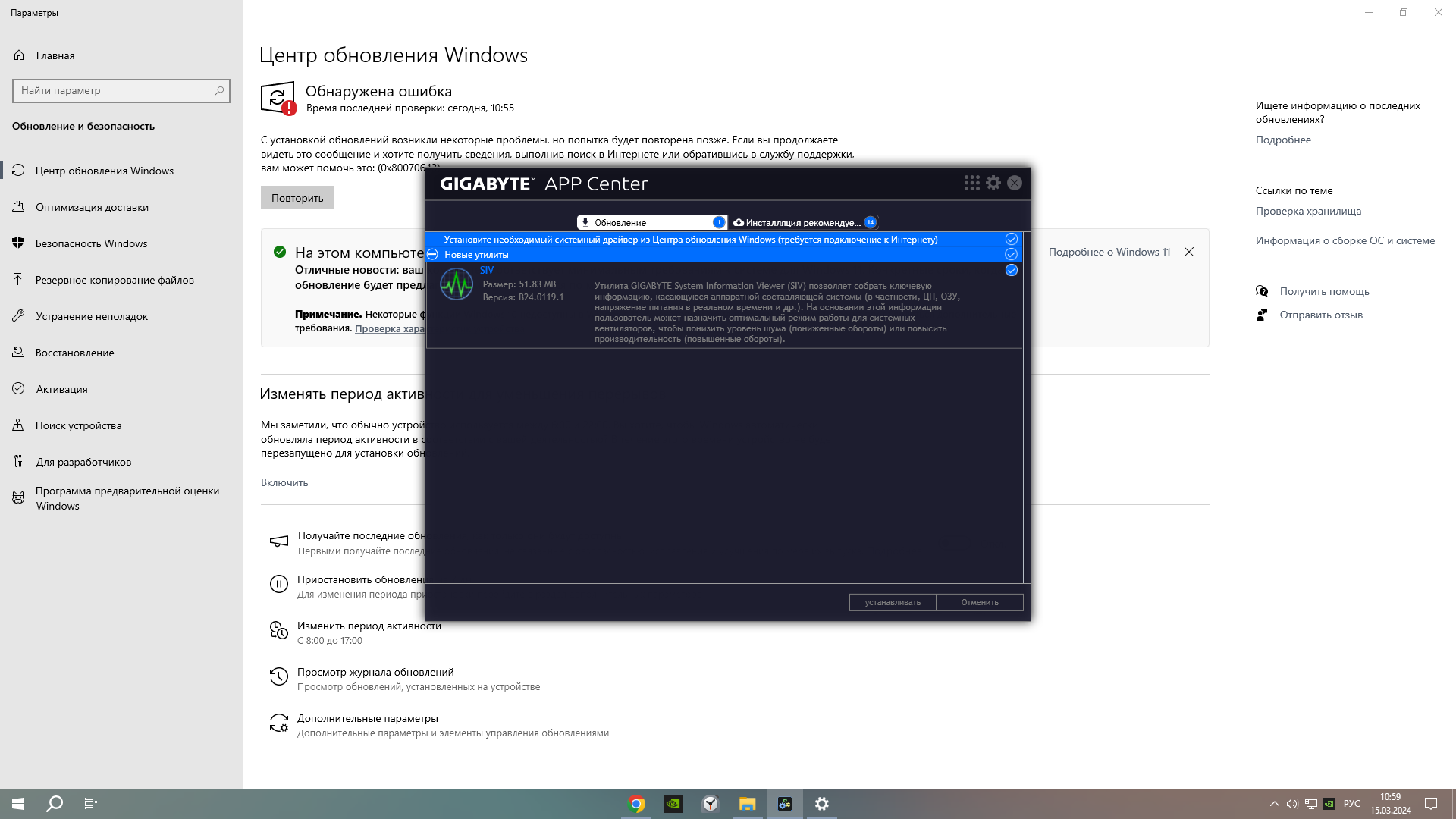Click the GIGABYTE APP Center taskbar icon
1456x819 pixels.
(785, 804)
